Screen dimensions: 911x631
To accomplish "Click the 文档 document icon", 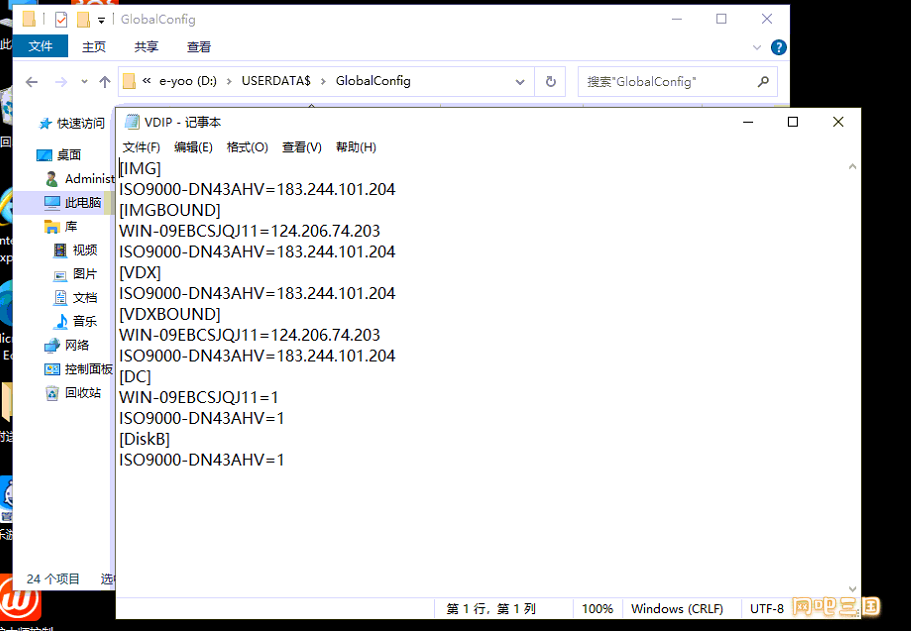I will [60, 297].
